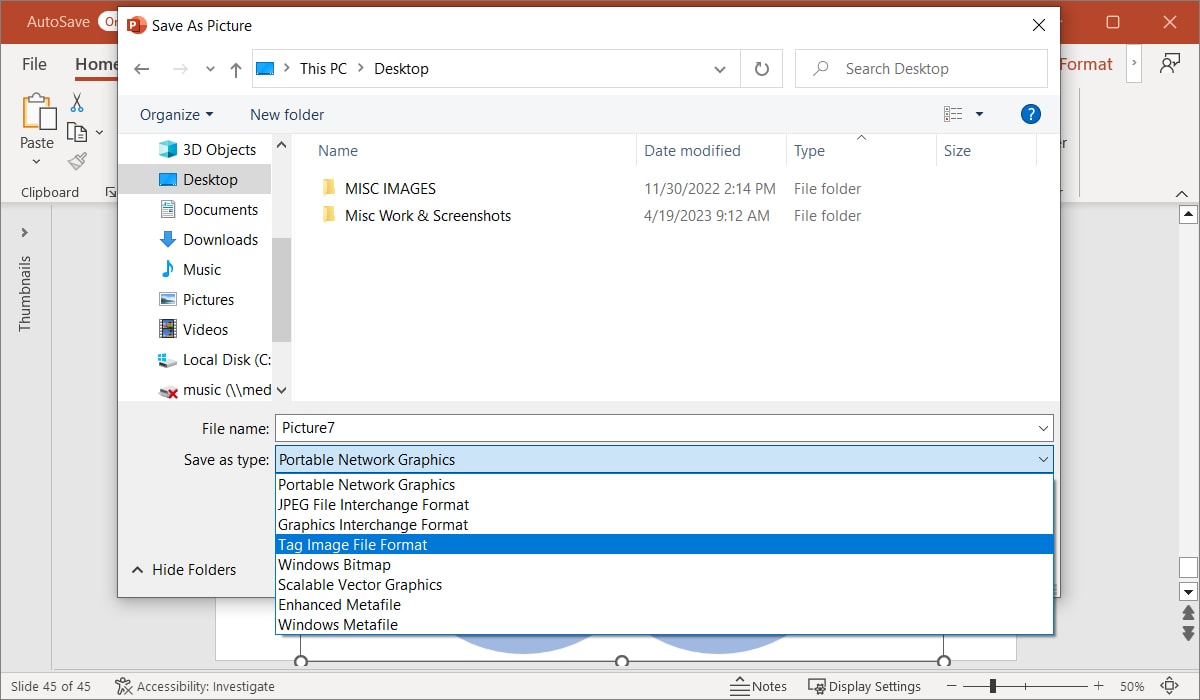Viewport: 1200px width, 700px height.
Task: Open the dialog Help via question mark icon
Action: coord(1031,114)
